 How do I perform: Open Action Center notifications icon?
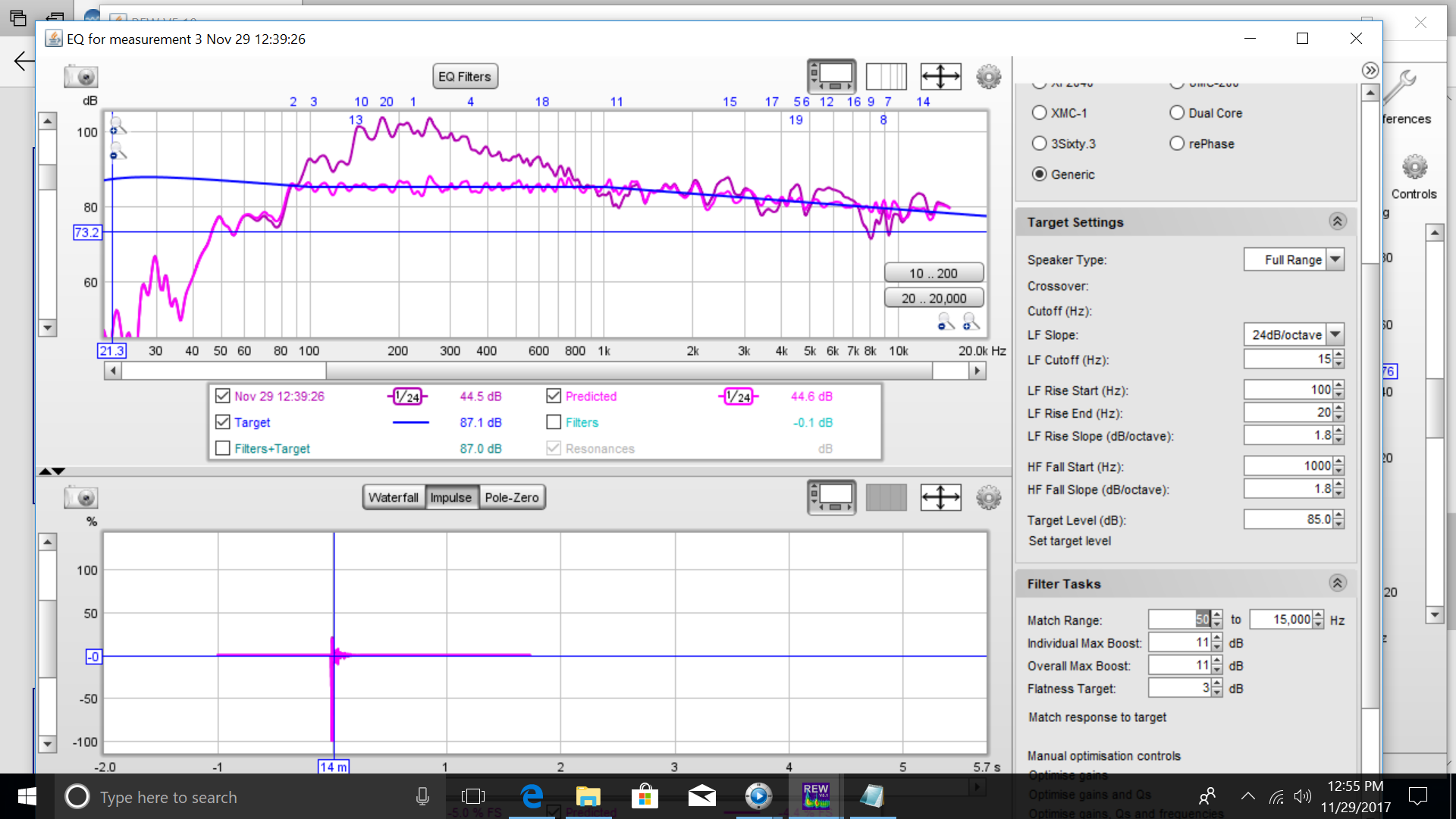coord(1417,796)
